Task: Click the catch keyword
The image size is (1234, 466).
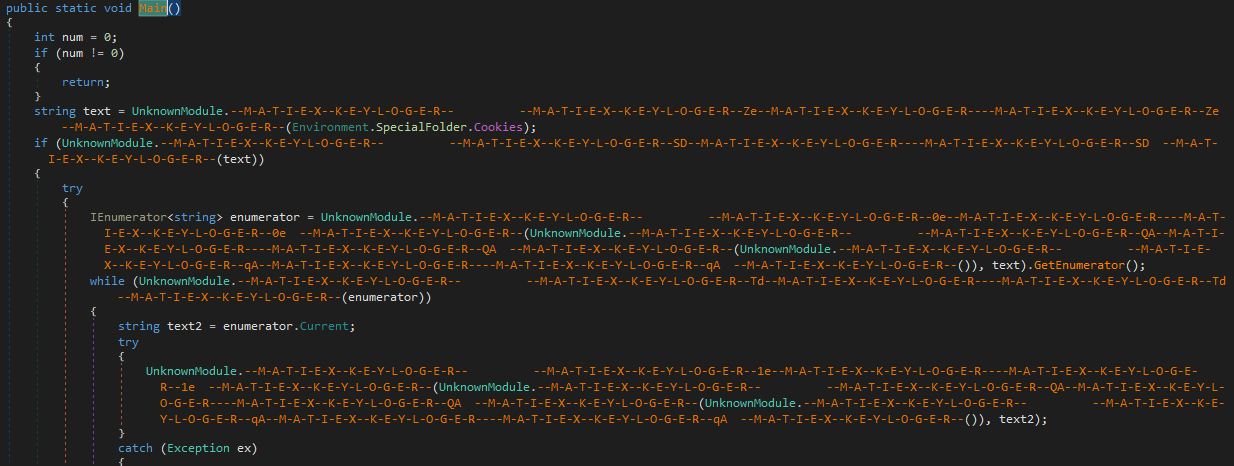Action: 137,449
